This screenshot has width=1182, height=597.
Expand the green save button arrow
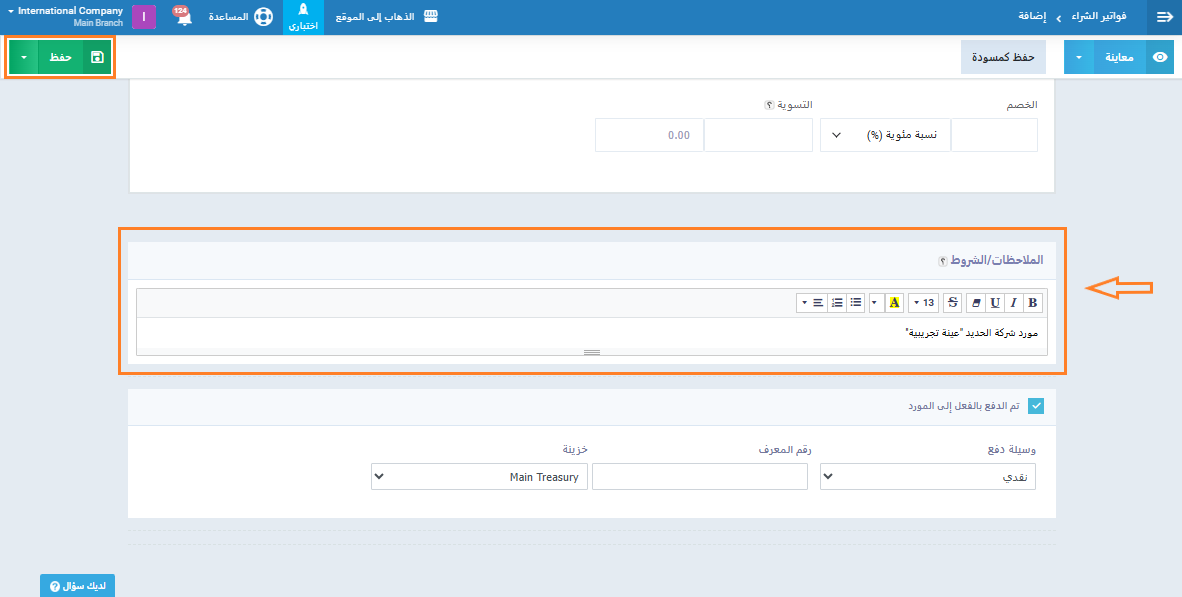(x=23, y=58)
